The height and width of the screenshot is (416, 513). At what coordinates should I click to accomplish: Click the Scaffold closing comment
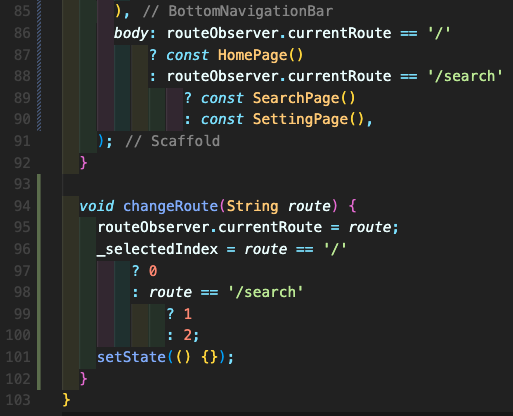pyautogui.click(x=172, y=141)
